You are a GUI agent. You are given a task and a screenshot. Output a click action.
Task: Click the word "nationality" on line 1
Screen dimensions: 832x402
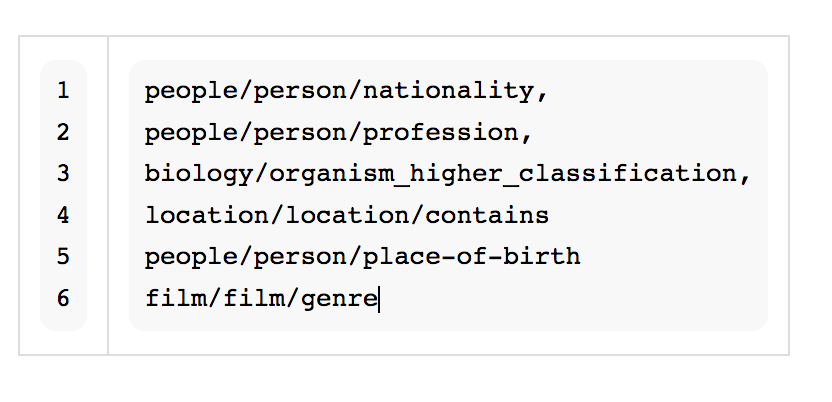click(x=449, y=91)
